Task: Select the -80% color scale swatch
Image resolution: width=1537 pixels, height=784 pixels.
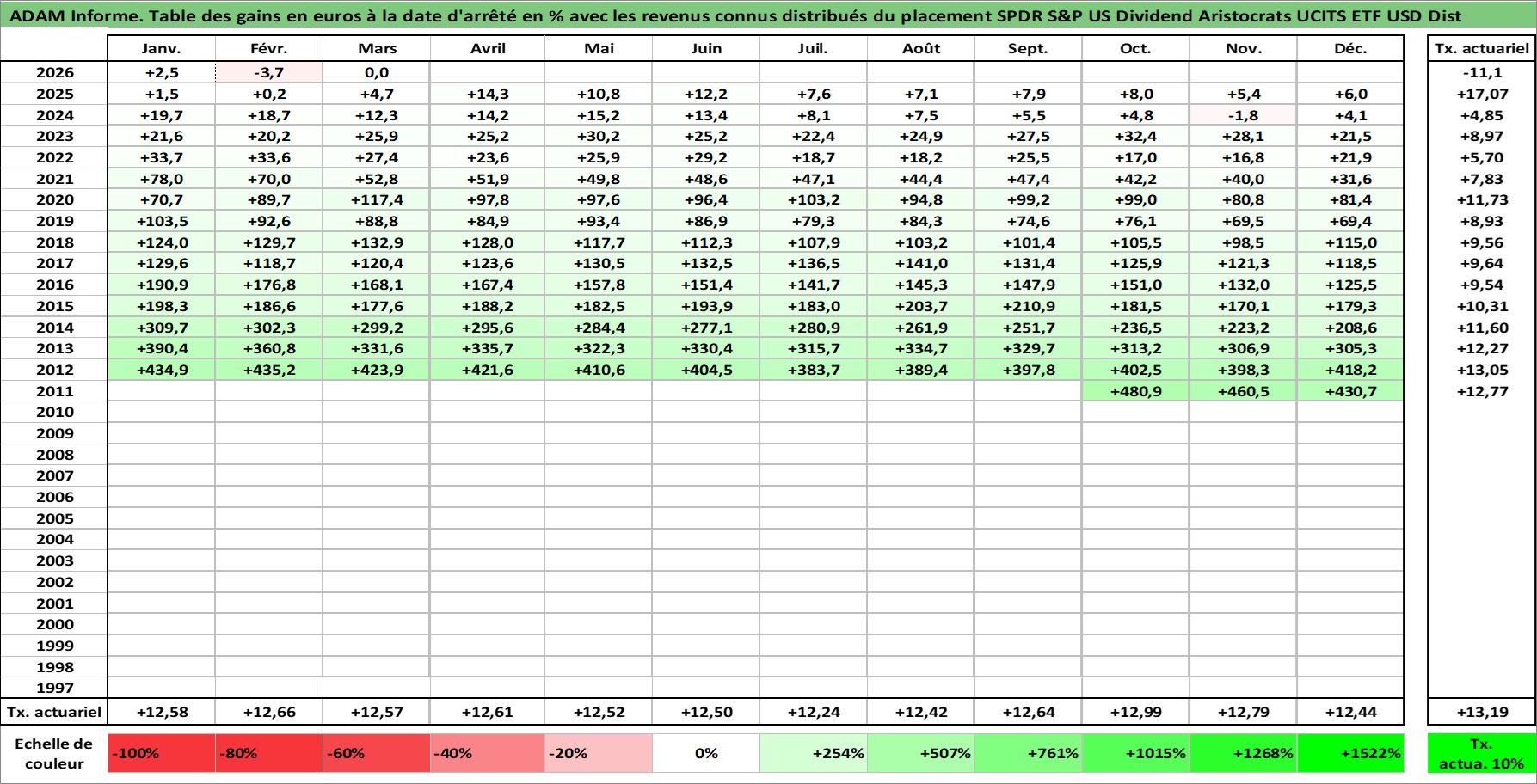Action: (x=269, y=753)
